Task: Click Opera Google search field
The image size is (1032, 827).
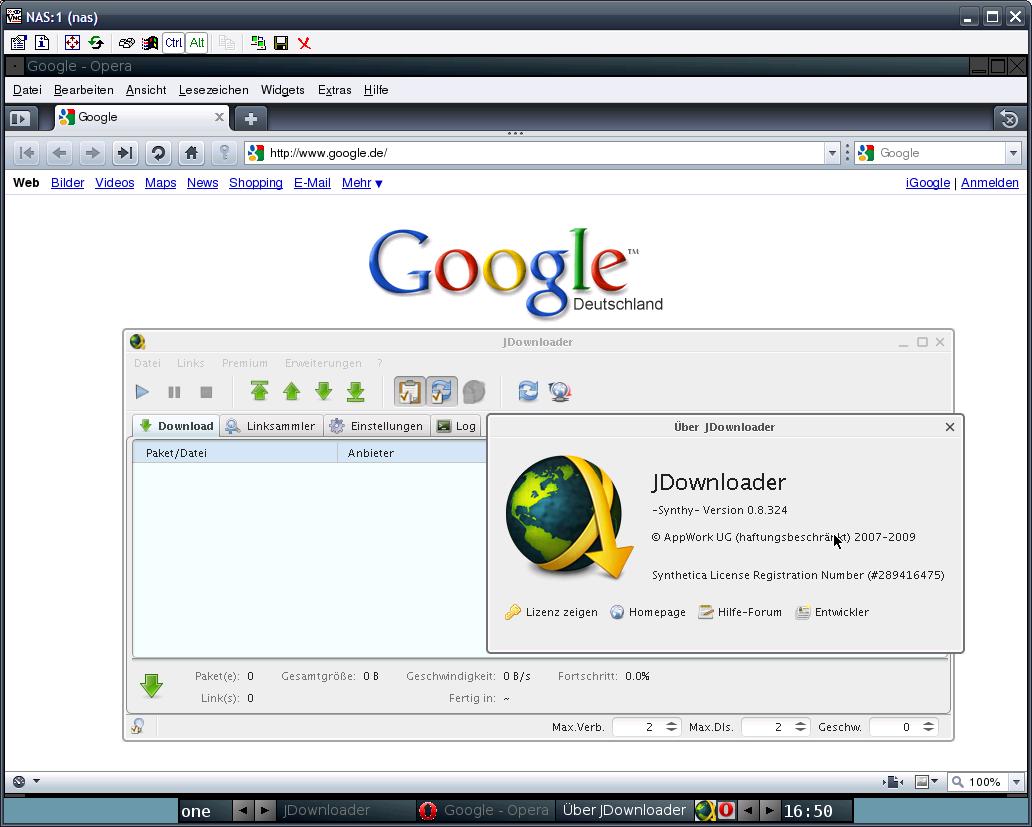Action: (930, 153)
